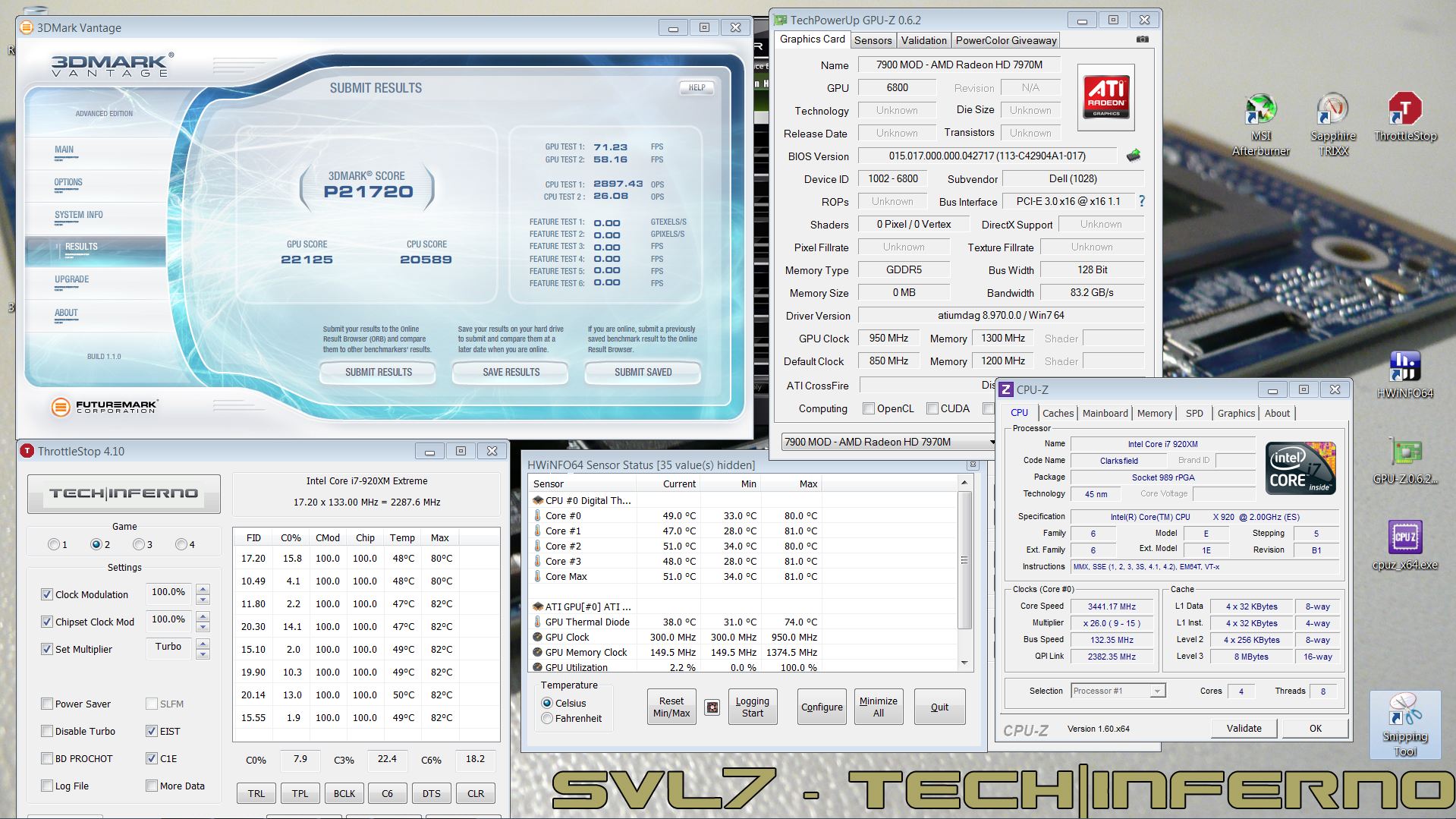Open ThrottleStop desktop shortcut icon
This screenshot has height=819, width=1456.
(1405, 117)
